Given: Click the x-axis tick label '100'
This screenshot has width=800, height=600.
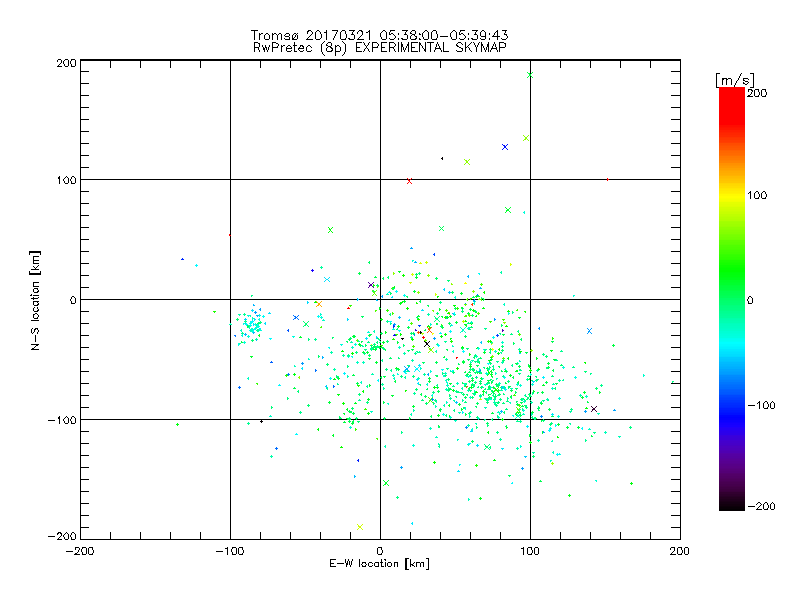Looking at the screenshot, I should [530, 551].
